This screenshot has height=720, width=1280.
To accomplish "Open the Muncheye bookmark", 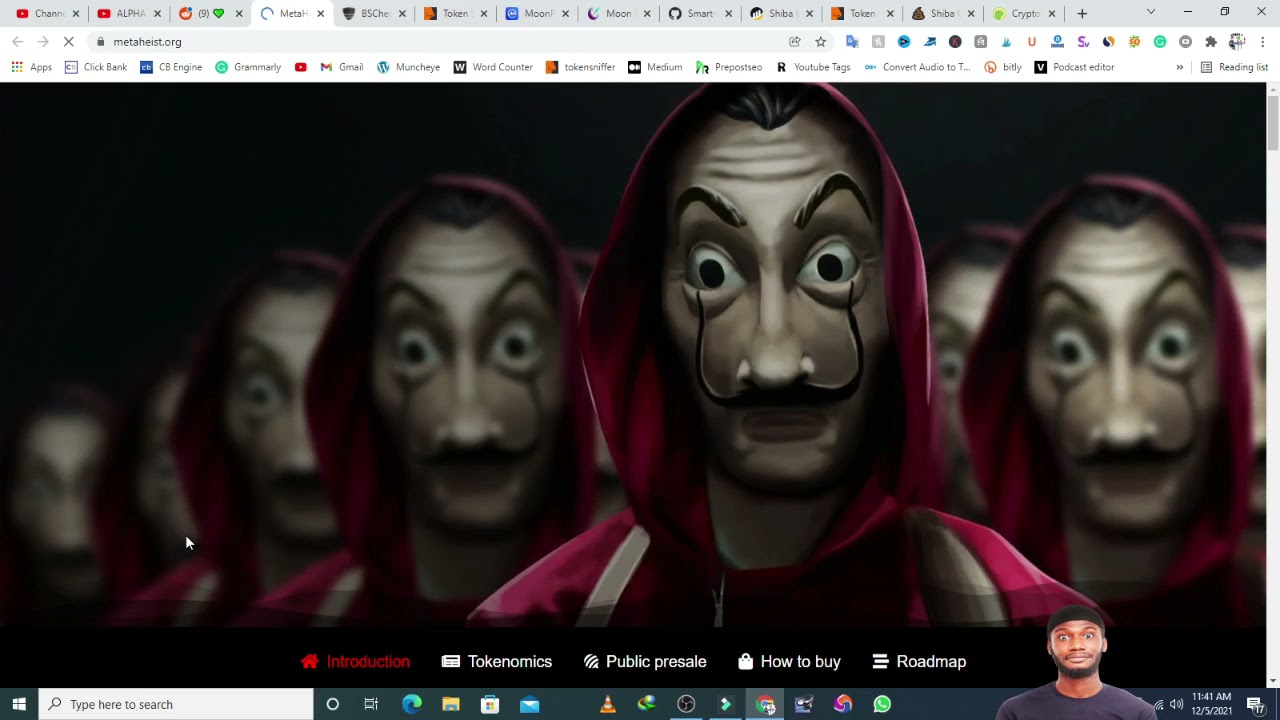I will click(x=408, y=67).
